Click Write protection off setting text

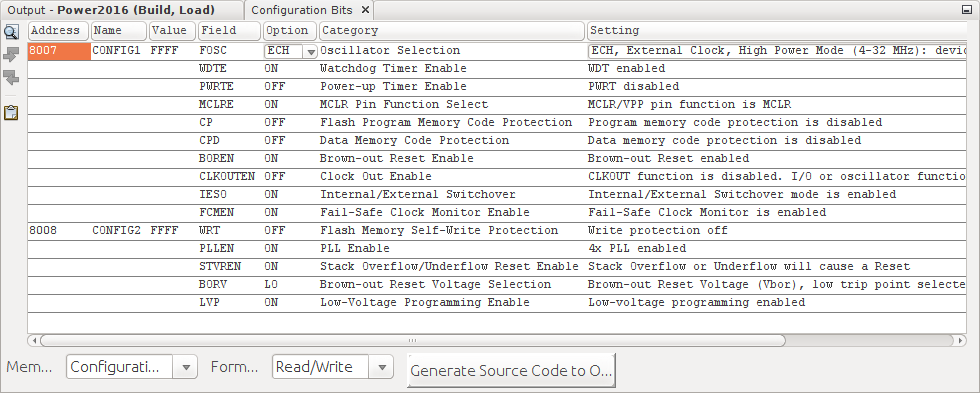(658, 231)
